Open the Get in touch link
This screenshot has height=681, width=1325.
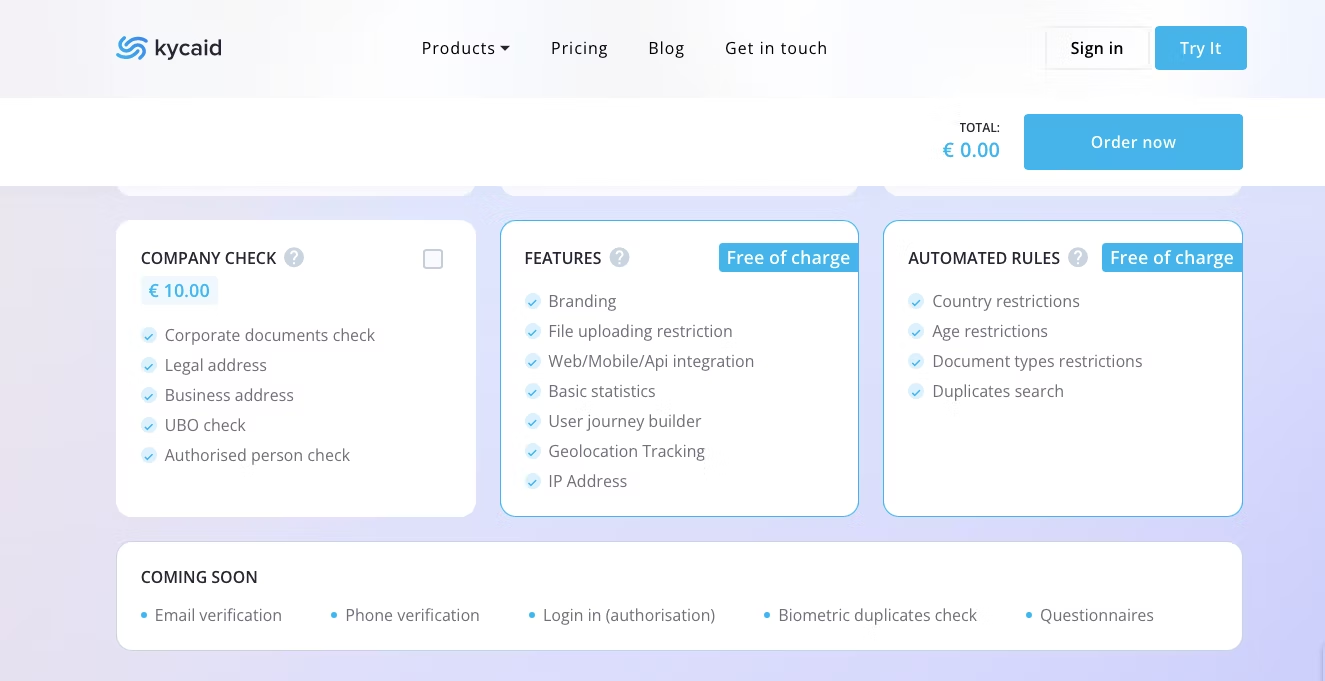point(776,48)
